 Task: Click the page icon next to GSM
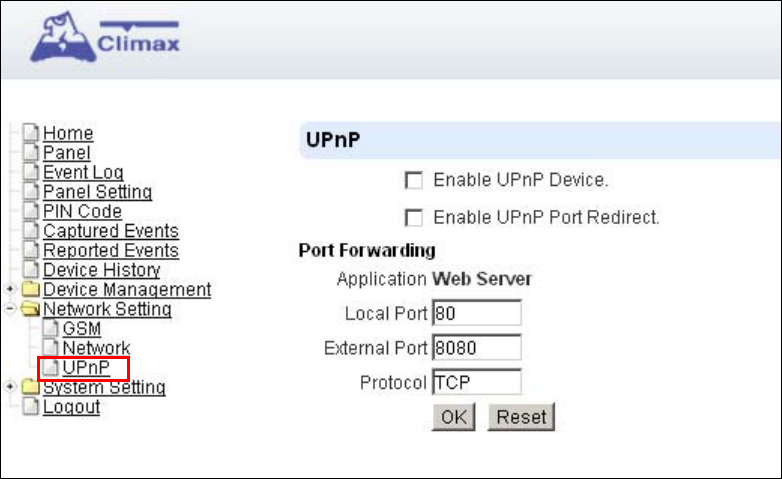pos(50,328)
